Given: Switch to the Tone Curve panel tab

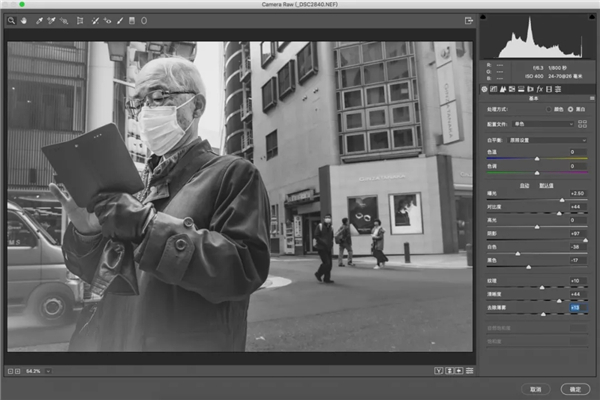Looking at the screenshot, I should (x=494, y=90).
